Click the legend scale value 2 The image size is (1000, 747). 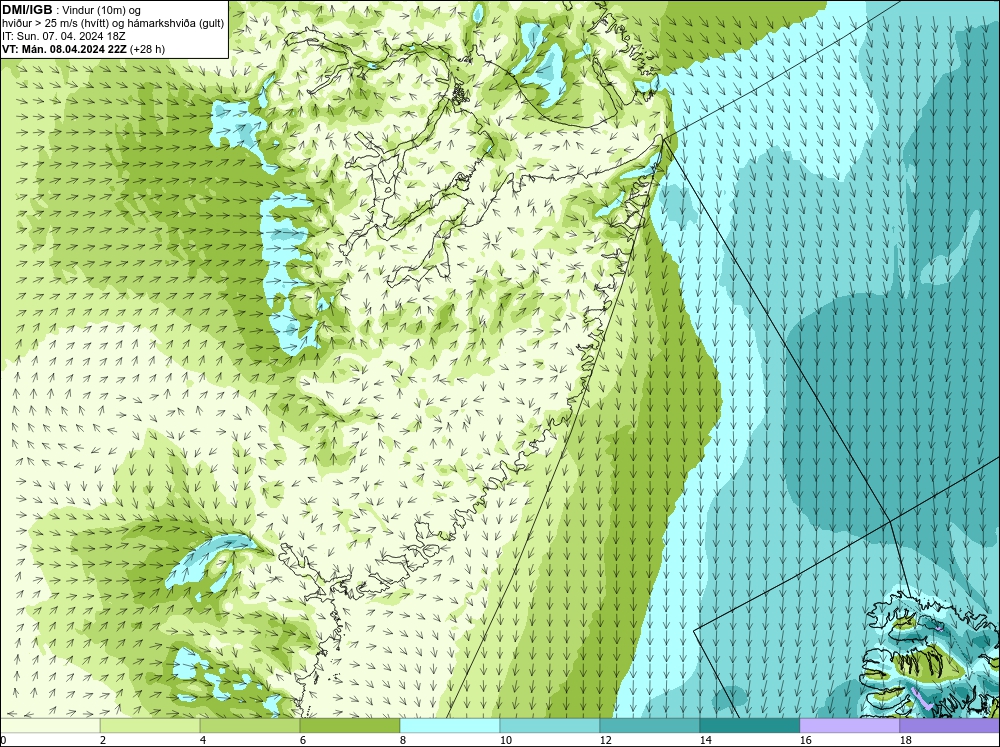[103, 740]
